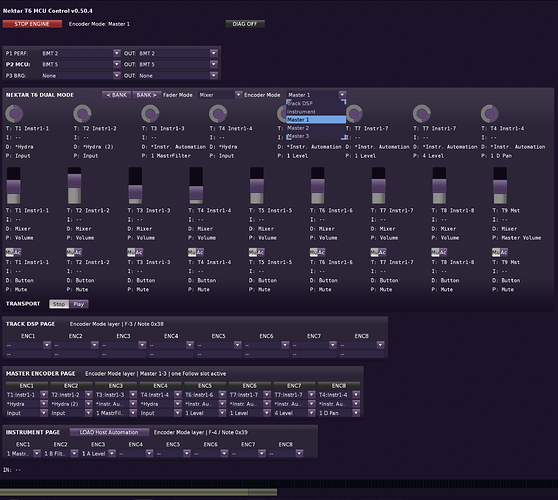Toggle Mu button for T9 Mst
Viewport: 558px width, 500px height.
(496, 252)
